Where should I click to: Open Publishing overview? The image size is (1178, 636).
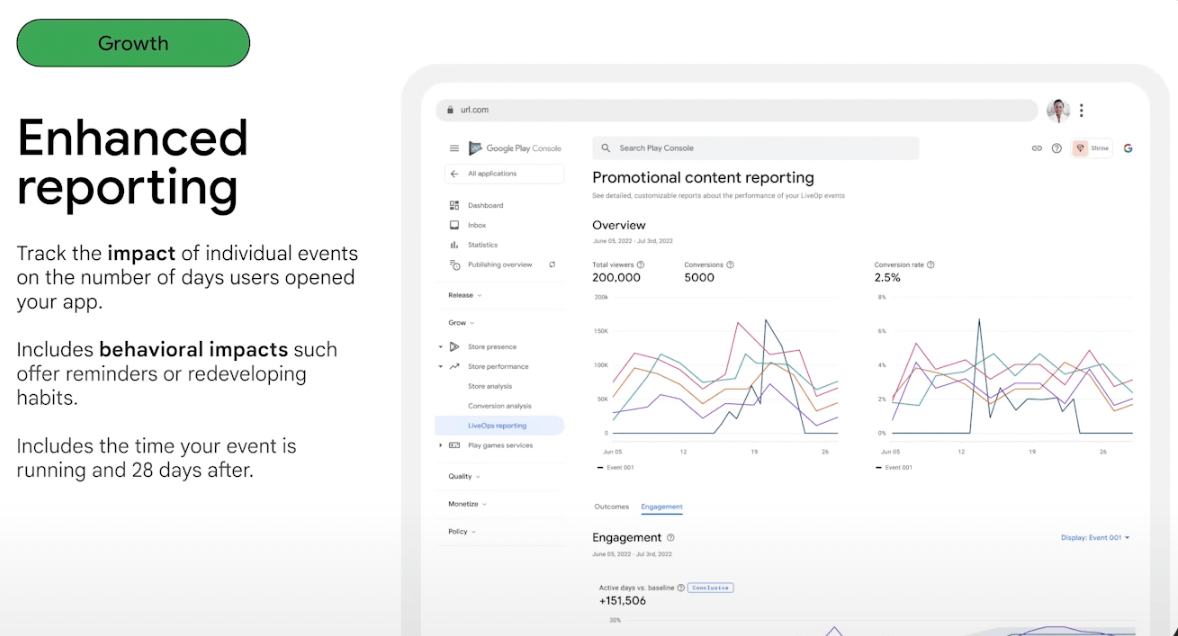point(500,264)
